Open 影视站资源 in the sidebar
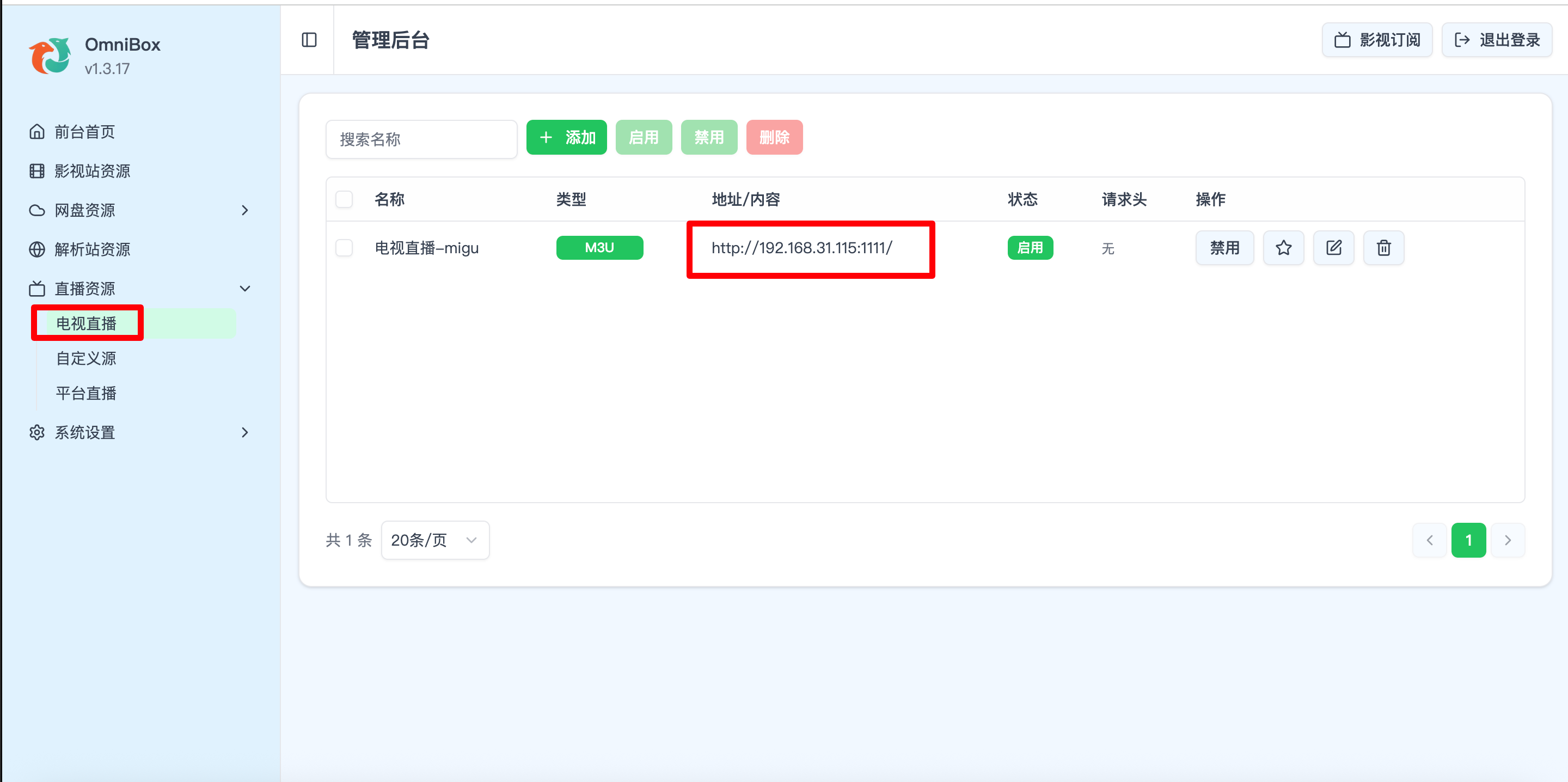This screenshot has height=782, width=1568. (92, 171)
